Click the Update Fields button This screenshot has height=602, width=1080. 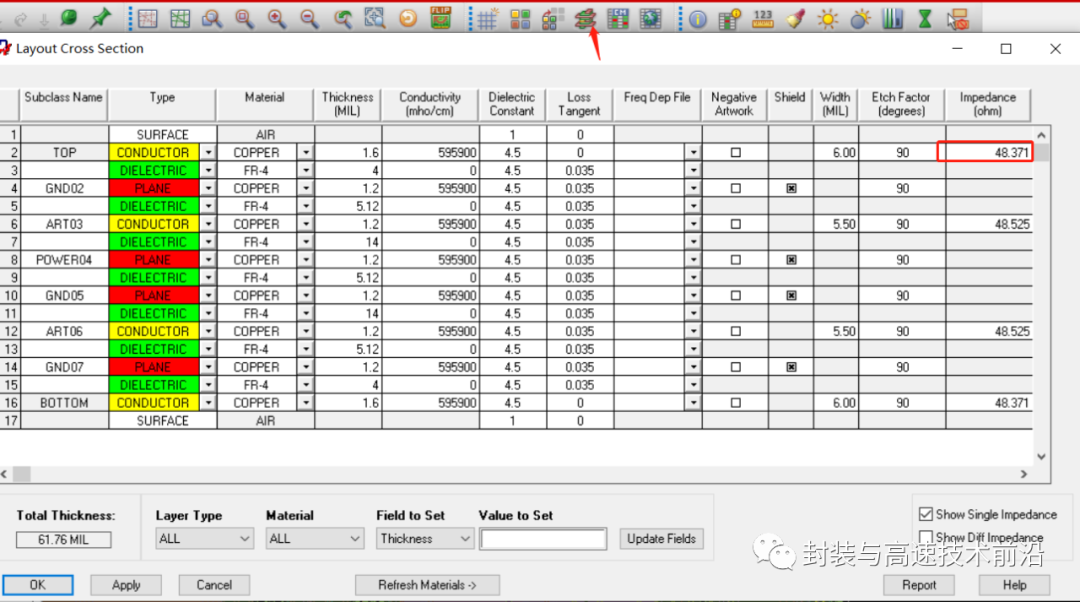(661, 539)
